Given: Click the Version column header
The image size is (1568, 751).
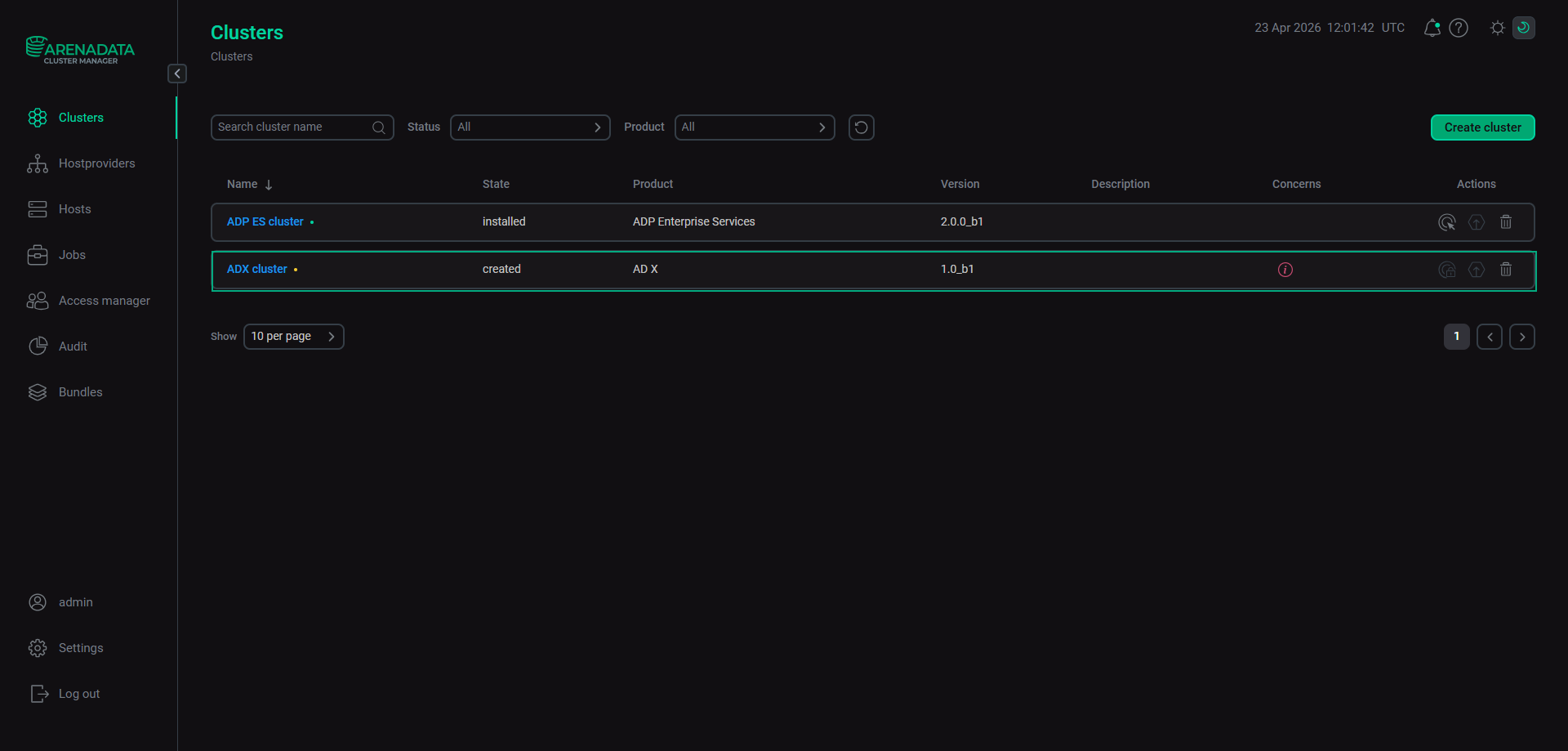Looking at the screenshot, I should [960, 185].
